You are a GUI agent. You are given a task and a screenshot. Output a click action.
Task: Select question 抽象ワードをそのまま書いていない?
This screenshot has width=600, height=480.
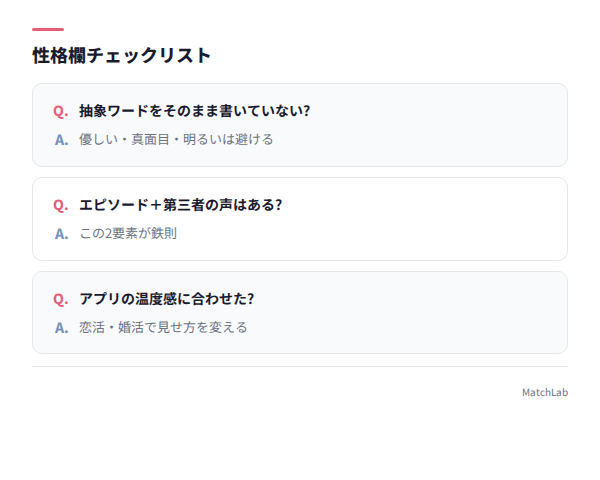[194, 111]
